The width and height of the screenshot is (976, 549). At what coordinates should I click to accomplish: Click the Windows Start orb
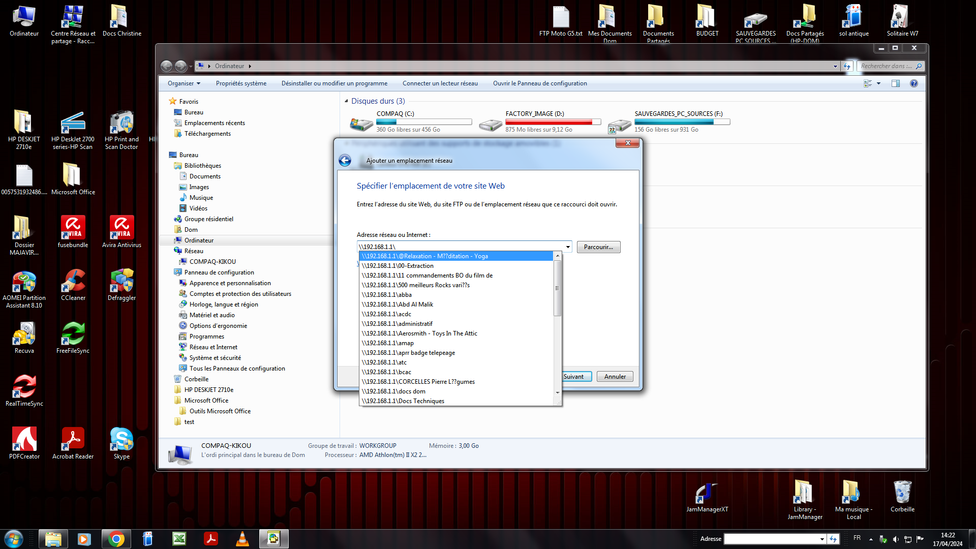coord(15,539)
